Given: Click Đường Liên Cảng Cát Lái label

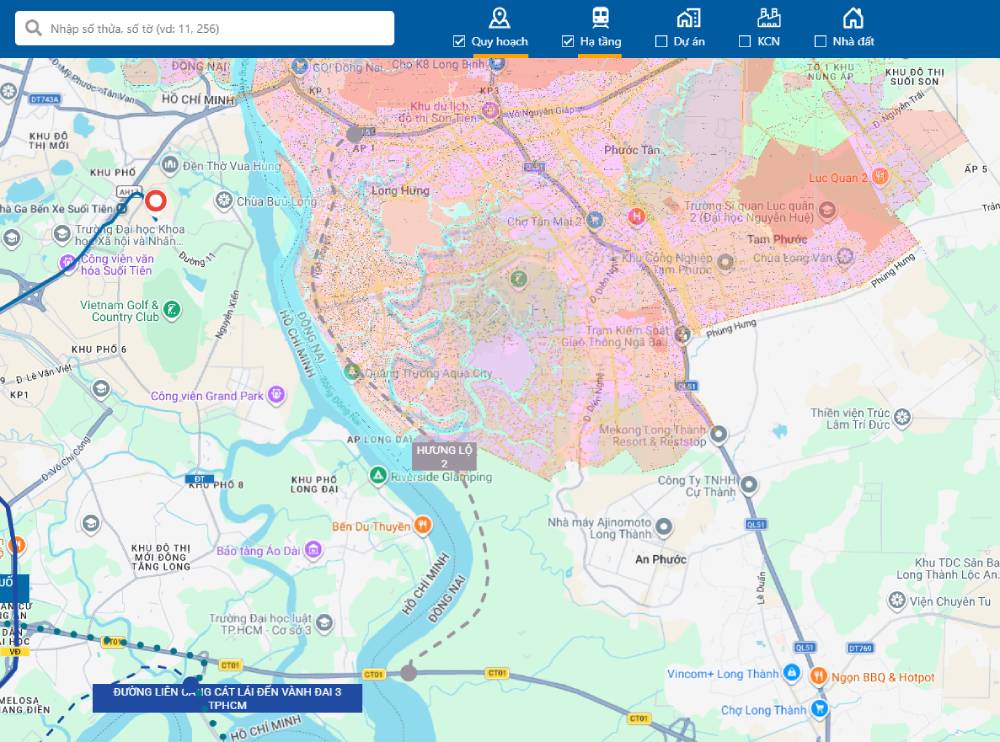Looking at the screenshot, I should point(227,698).
